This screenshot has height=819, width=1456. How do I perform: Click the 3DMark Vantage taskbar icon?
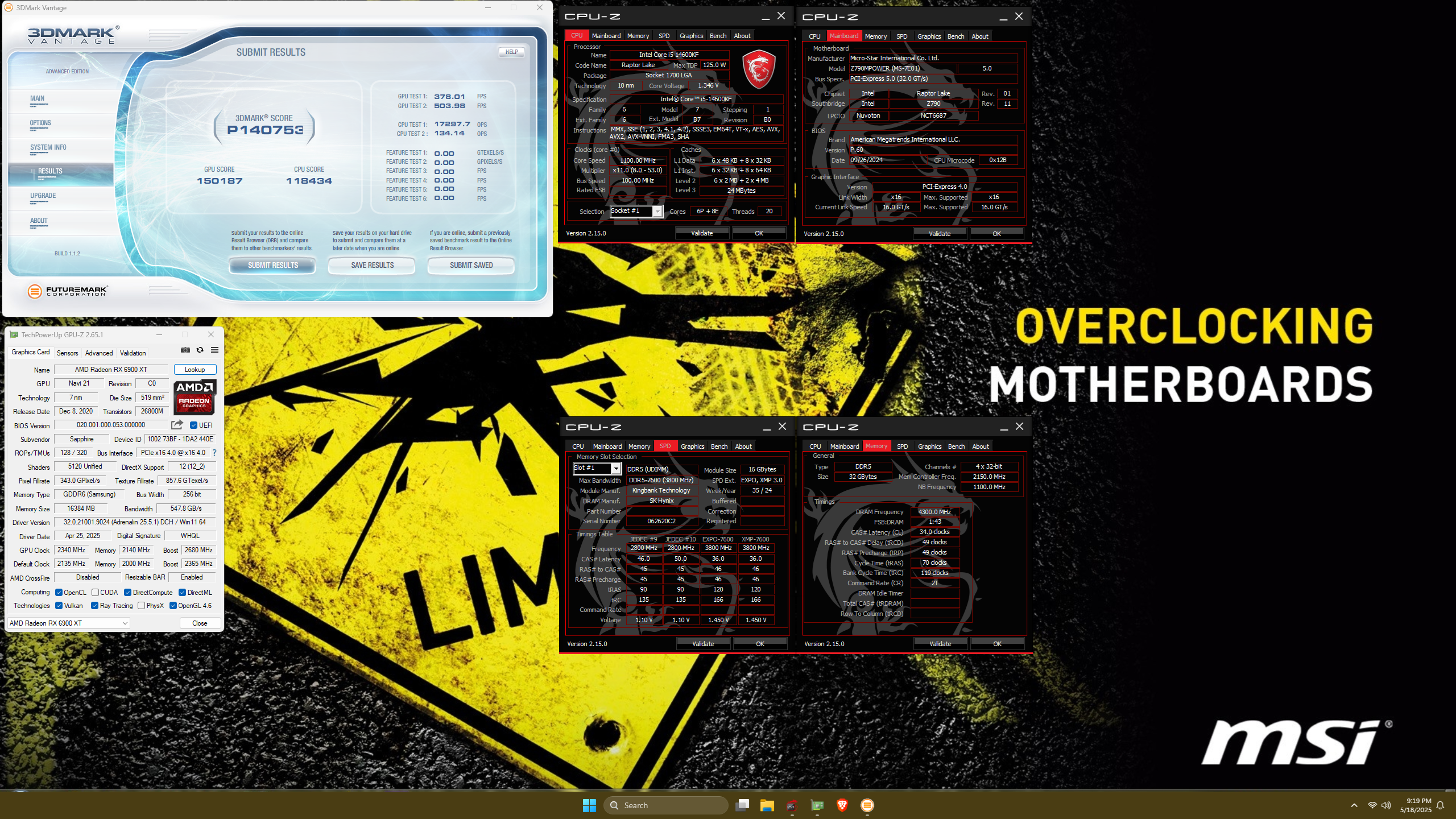pos(867,805)
